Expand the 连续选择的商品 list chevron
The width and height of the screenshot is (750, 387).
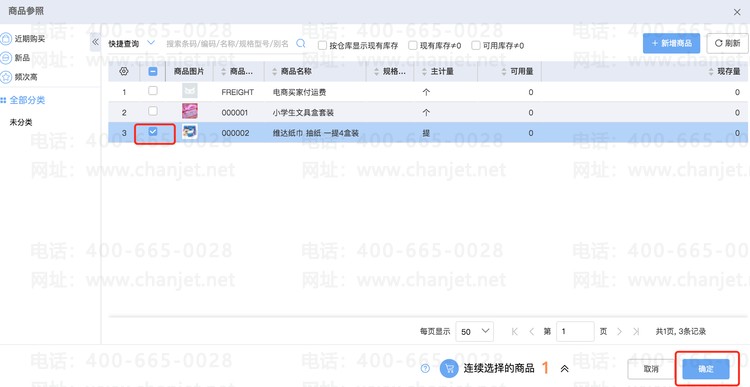click(x=564, y=369)
